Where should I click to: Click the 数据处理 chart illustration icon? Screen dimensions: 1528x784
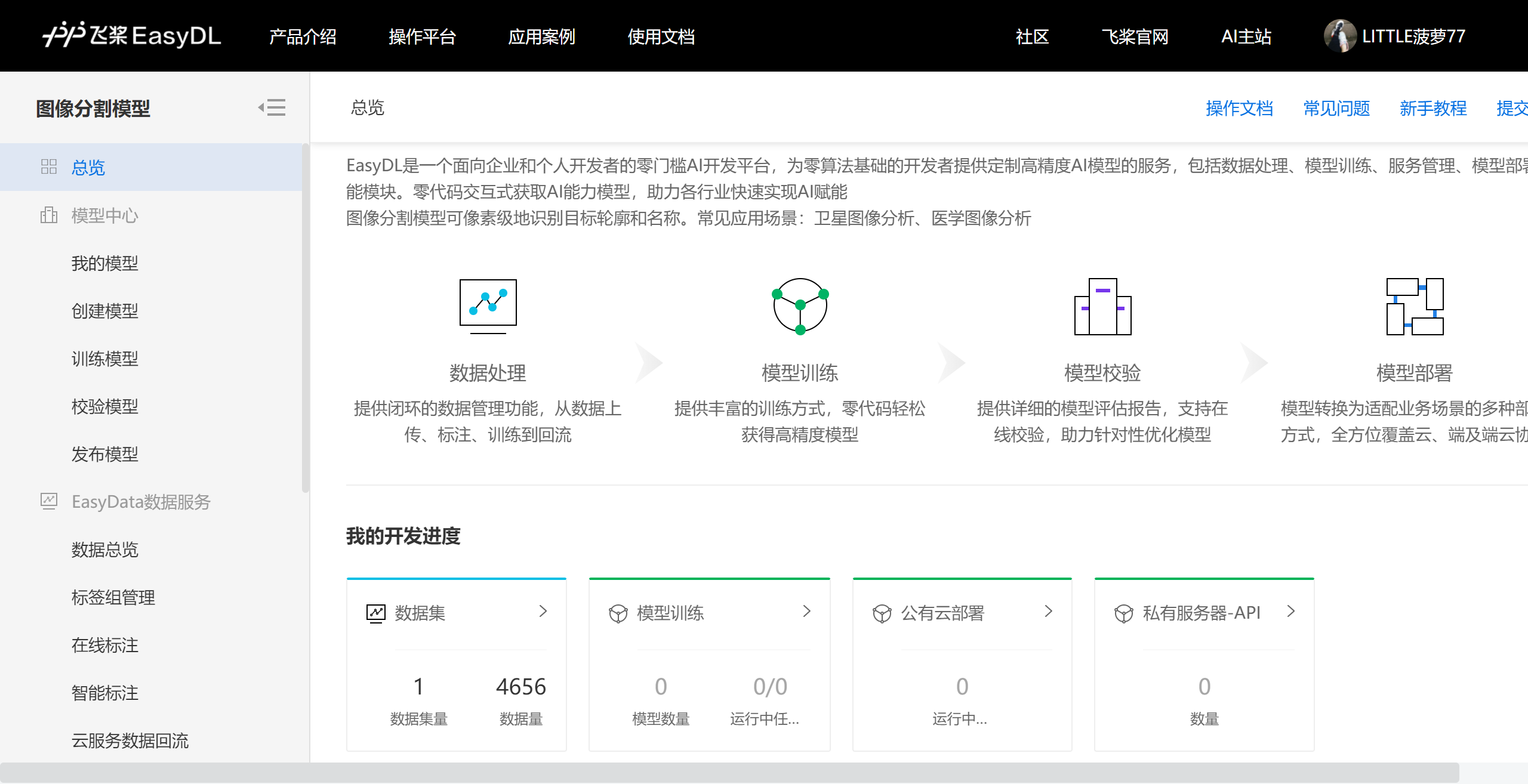pyautogui.click(x=488, y=306)
